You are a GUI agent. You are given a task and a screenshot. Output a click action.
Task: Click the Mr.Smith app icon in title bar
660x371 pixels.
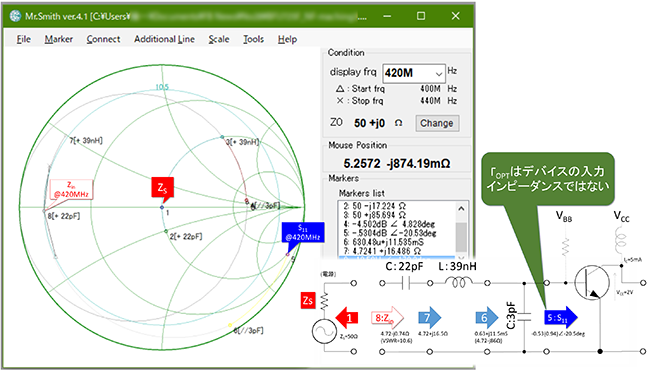click(x=16, y=16)
